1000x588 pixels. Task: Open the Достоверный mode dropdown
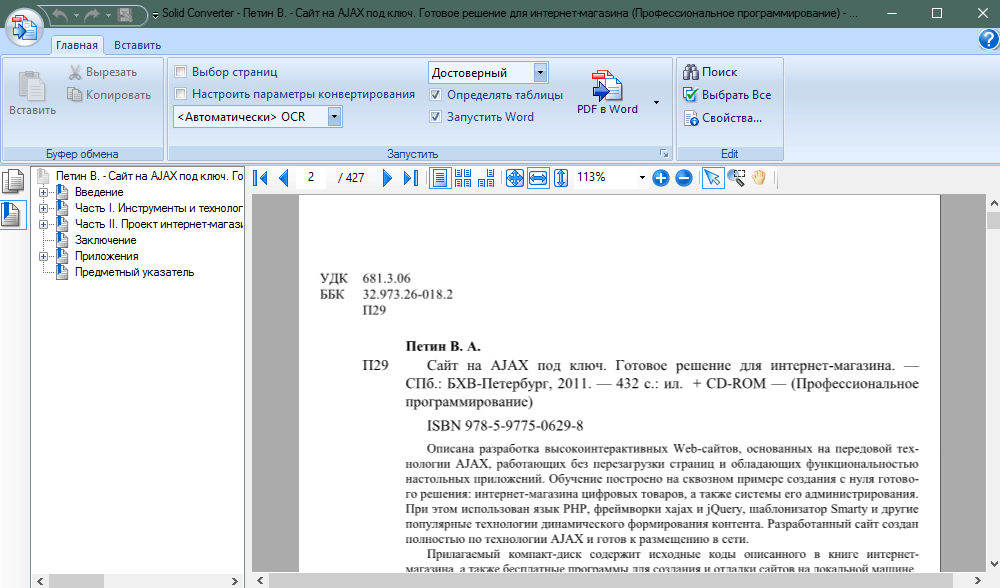[540, 72]
